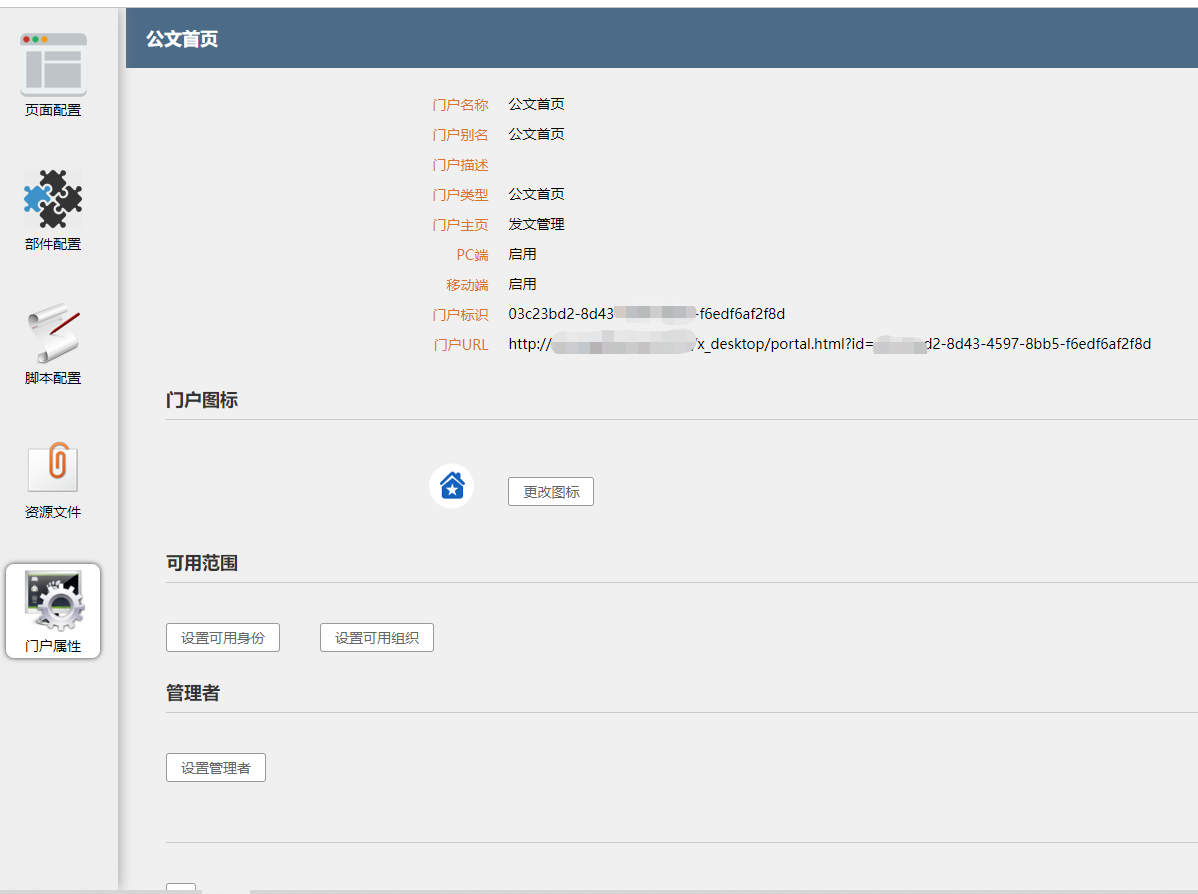The height and width of the screenshot is (894, 1198).
Task: Click the 设置可用组织 button
Action: click(x=377, y=637)
